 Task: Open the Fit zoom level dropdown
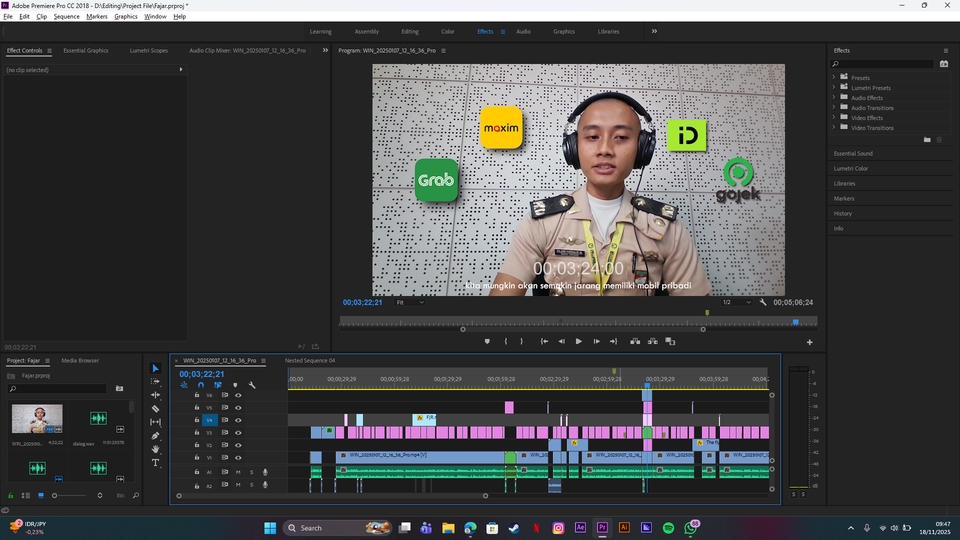(x=409, y=302)
